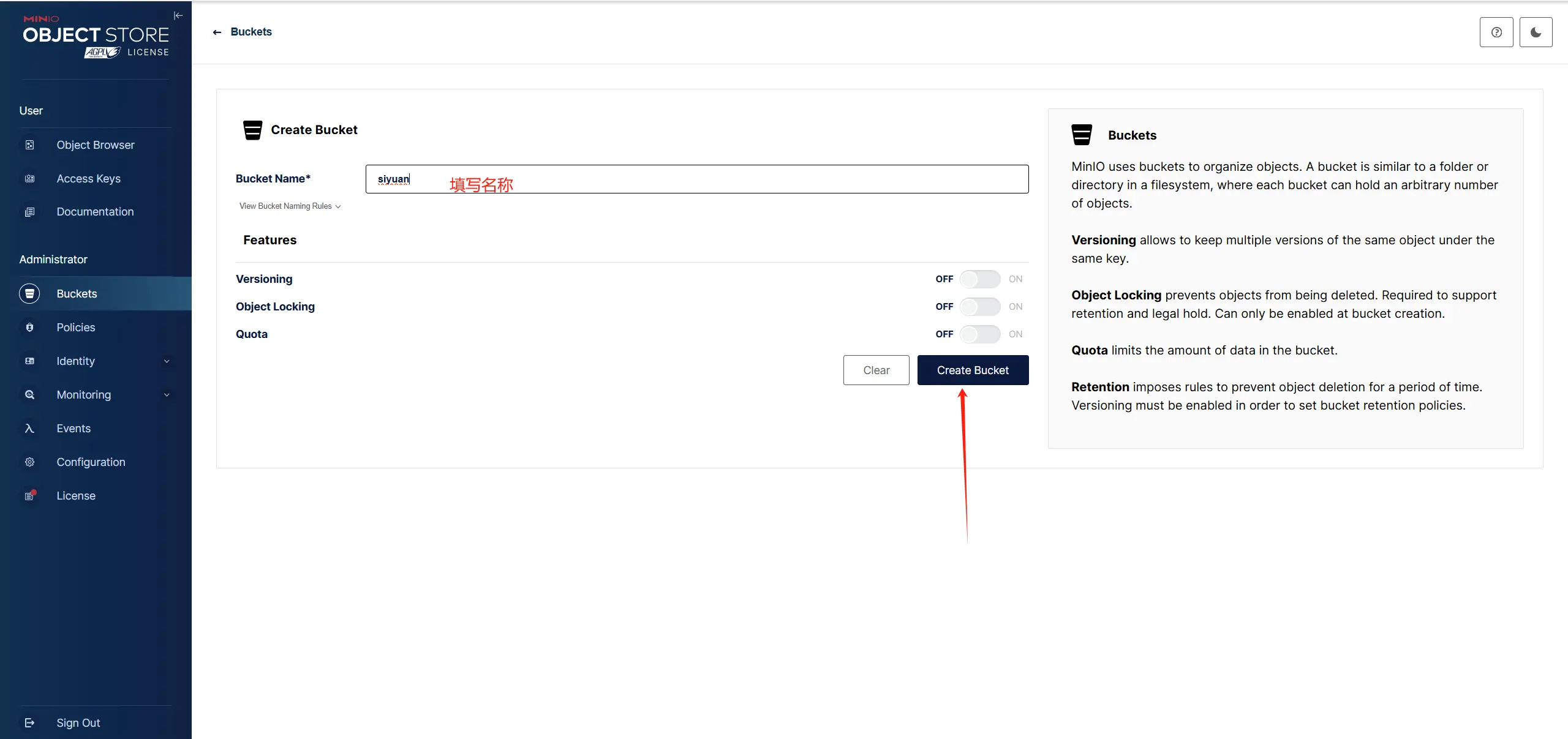This screenshot has height=739, width=1568.
Task: Open Object Browser in the sidebar
Action: (x=96, y=145)
